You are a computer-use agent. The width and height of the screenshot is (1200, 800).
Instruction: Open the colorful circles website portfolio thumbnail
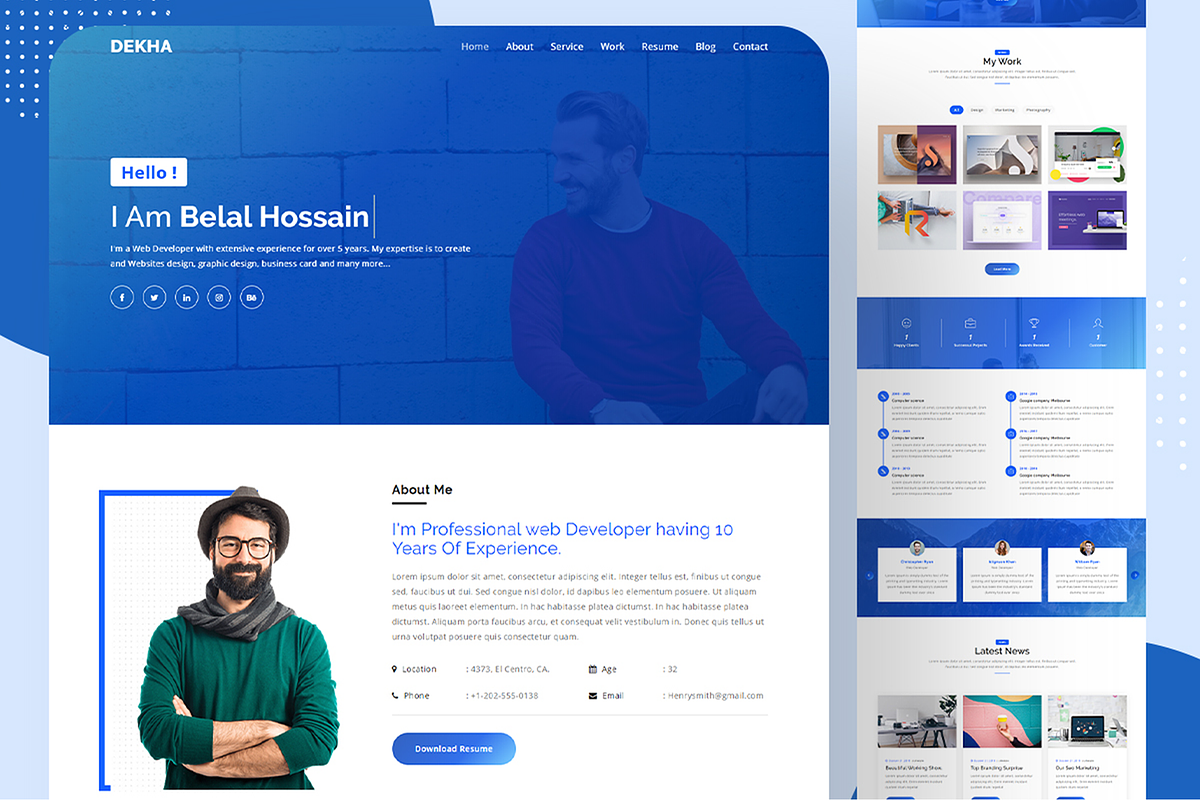[1087, 155]
